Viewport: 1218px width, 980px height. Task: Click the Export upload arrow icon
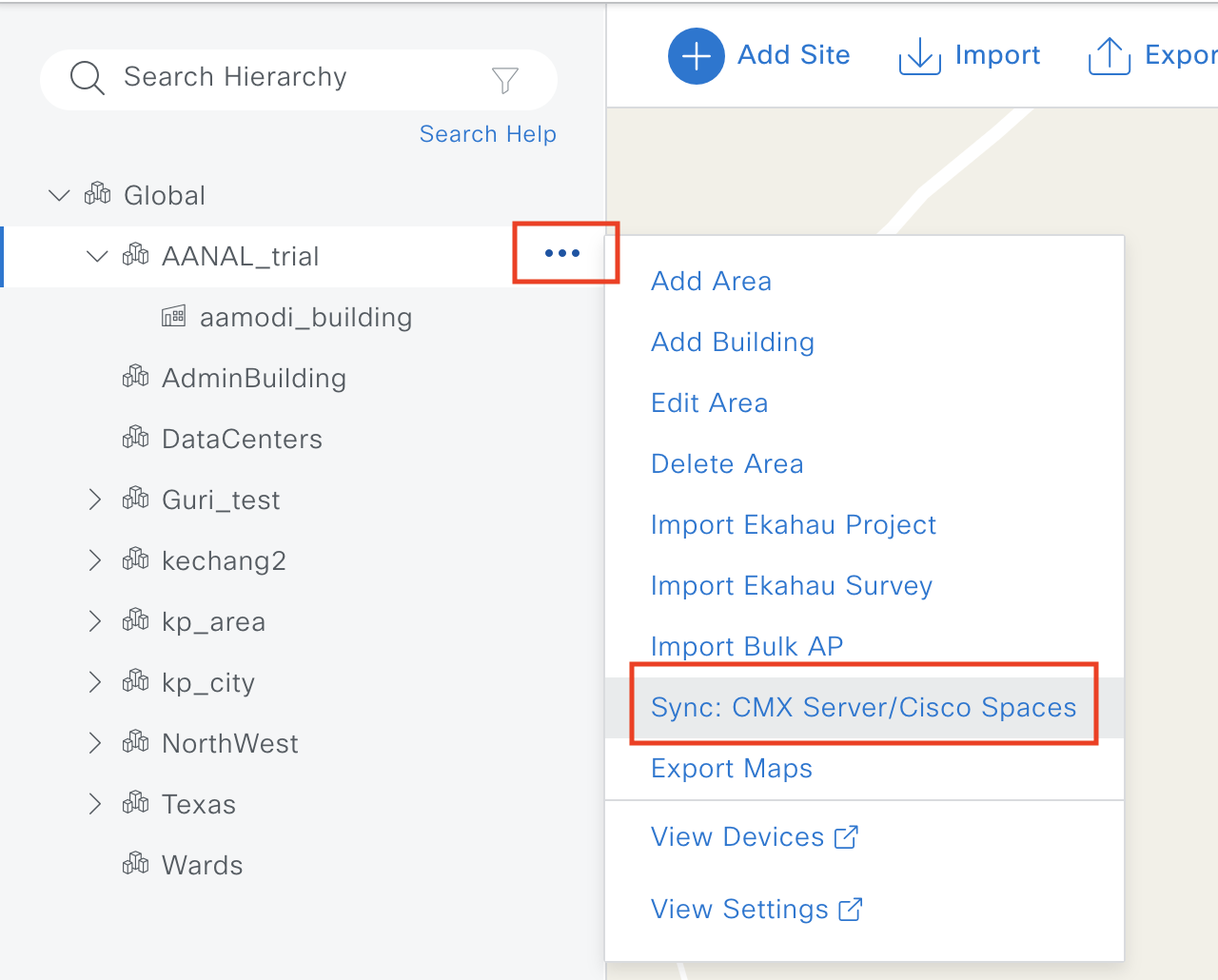(1109, 56)
